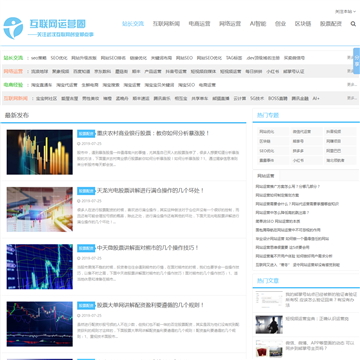Select 股票配资 in the top navigation
Screen dimensions: 360x360
[x=331, y=24]
